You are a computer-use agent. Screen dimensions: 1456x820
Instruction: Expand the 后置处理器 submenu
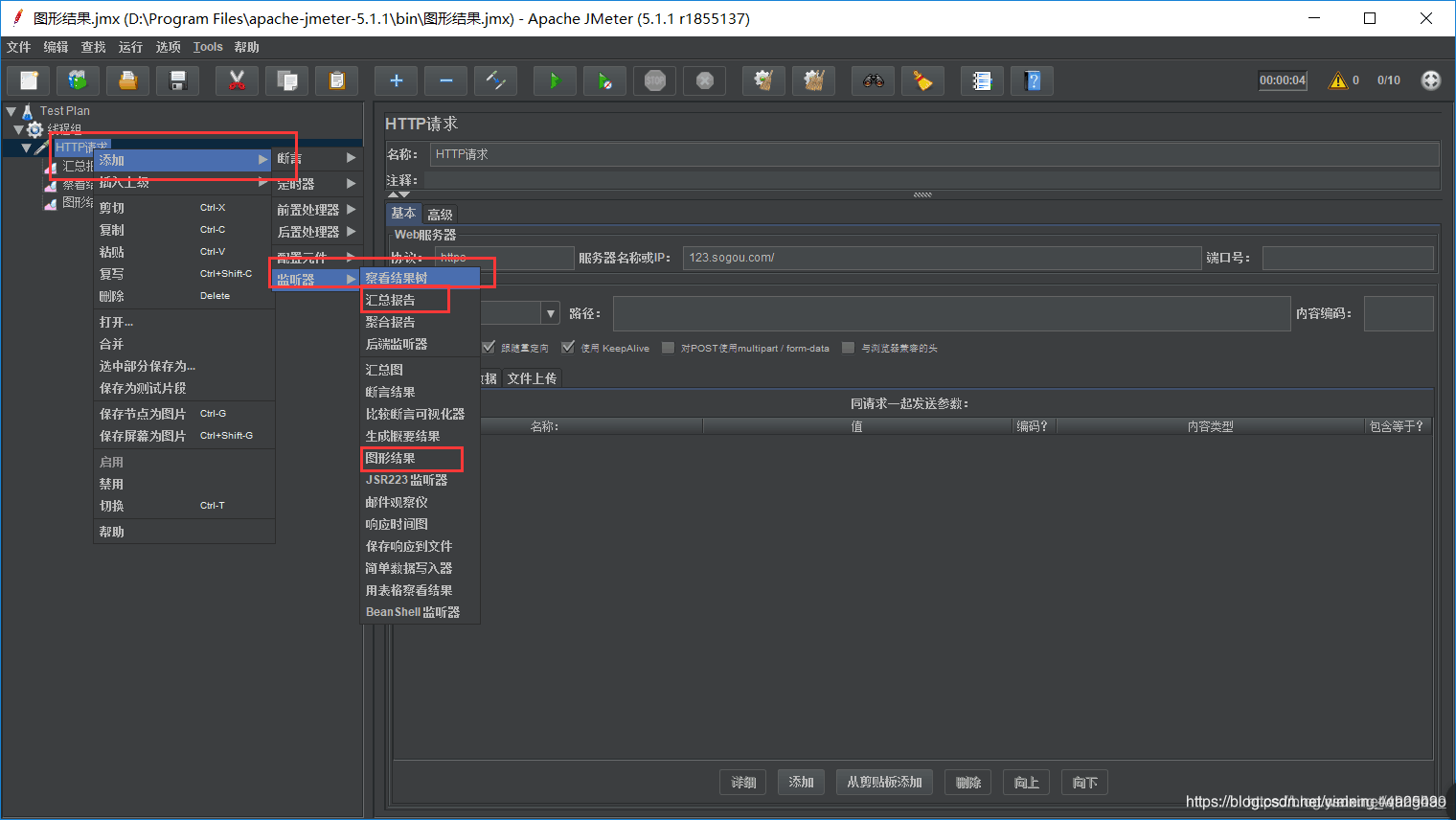tap(316, 232)
